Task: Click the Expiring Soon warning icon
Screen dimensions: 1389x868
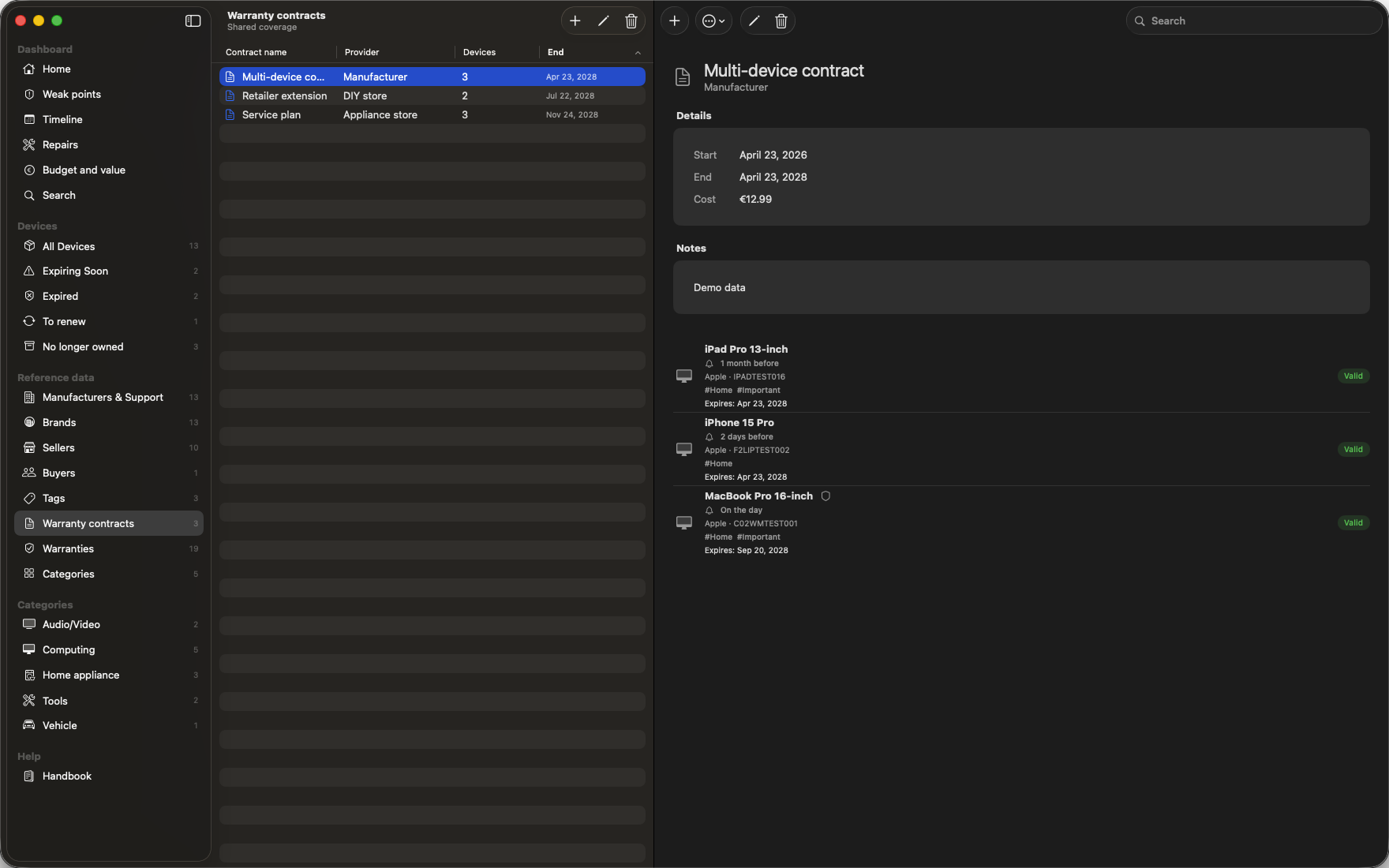Action: coord(29,271)
